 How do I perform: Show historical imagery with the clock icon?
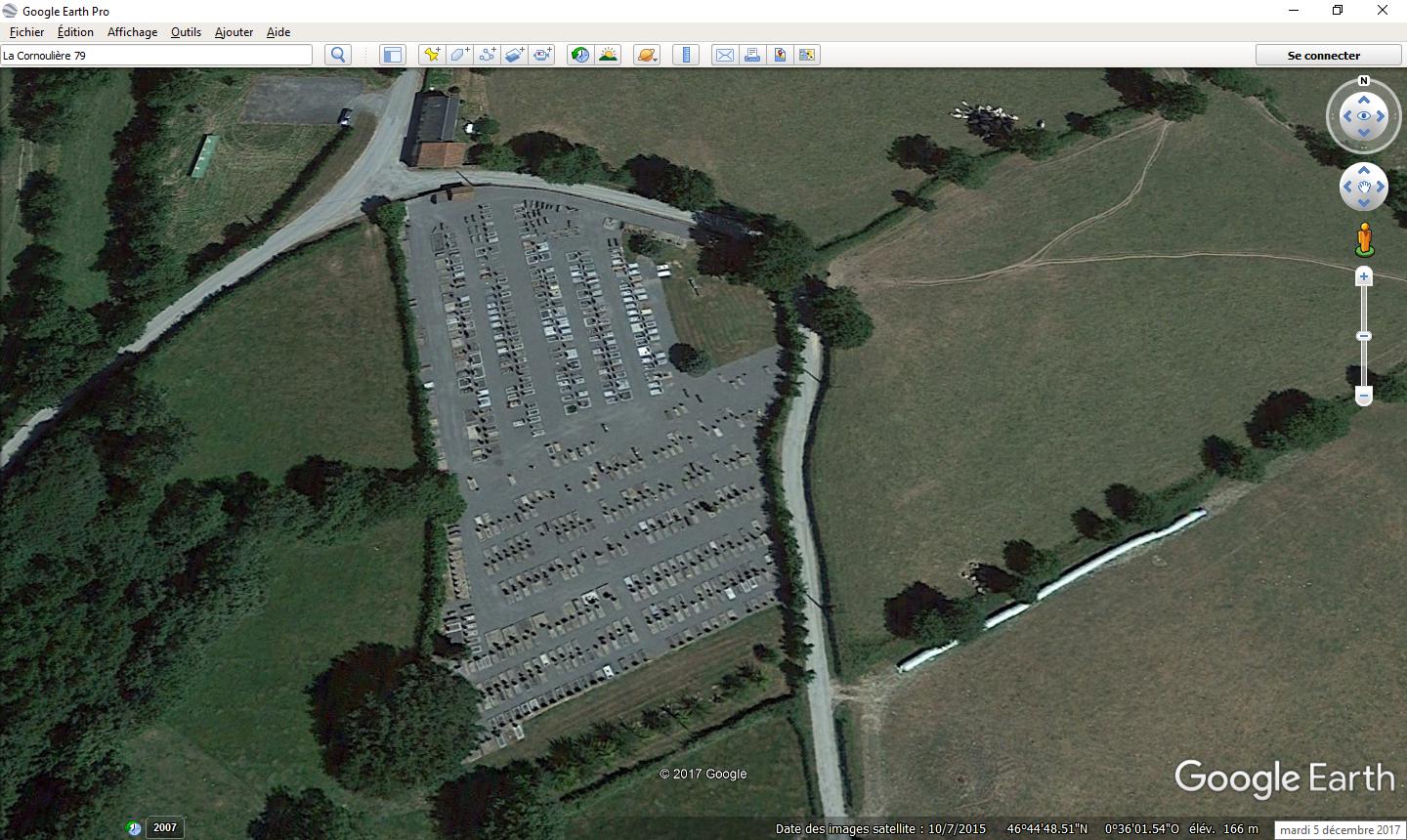click(580, 55)
